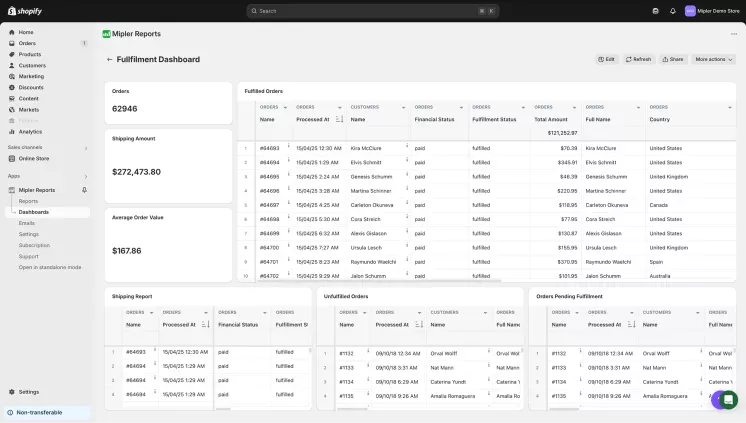Open Shipping Report Financial Status column dropdown
The image size is (746, 423).
point(265,313)
